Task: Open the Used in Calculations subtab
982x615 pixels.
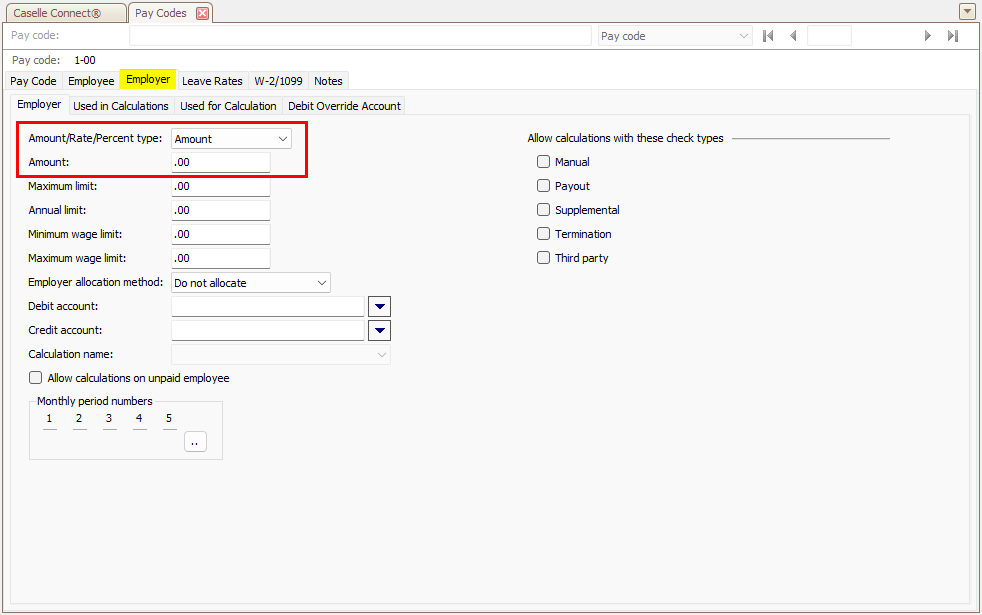Action: coord(121,106)
